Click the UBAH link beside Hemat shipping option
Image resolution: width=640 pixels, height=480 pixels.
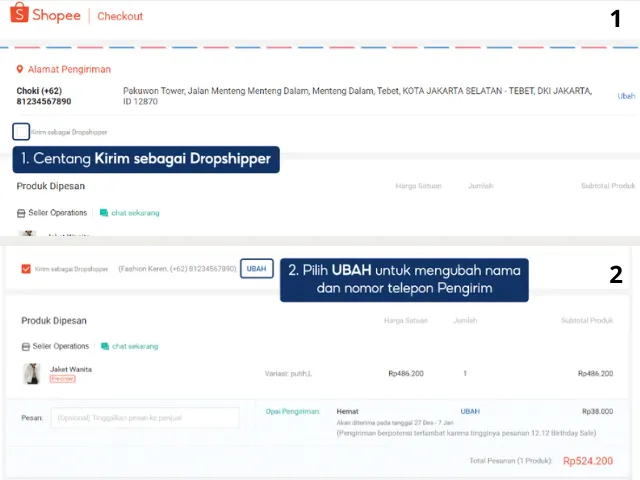pyautogui.click(x=470, y=411)
